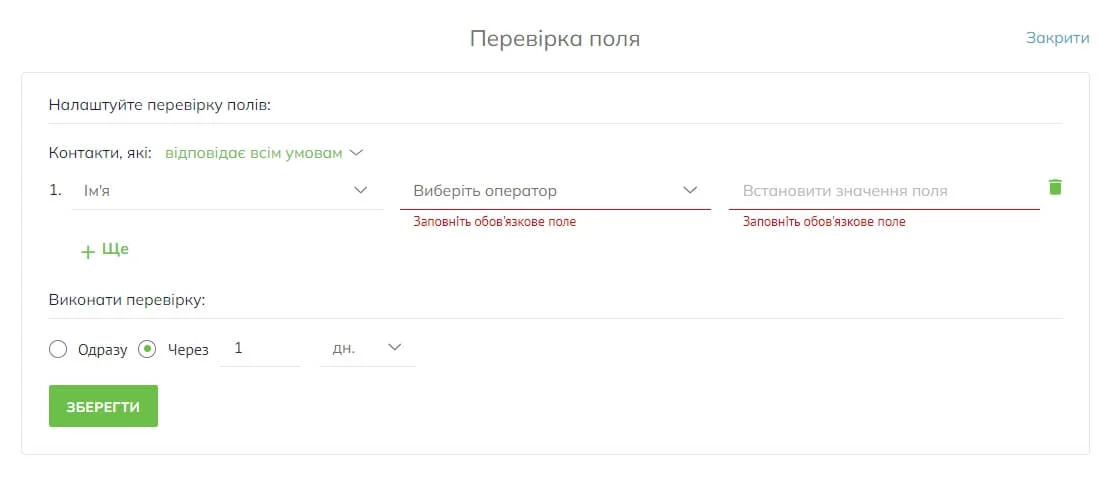Click the Виконати перевірку label
The height and width of the screenshot is (479, 1114).
(x=127, y=300)
